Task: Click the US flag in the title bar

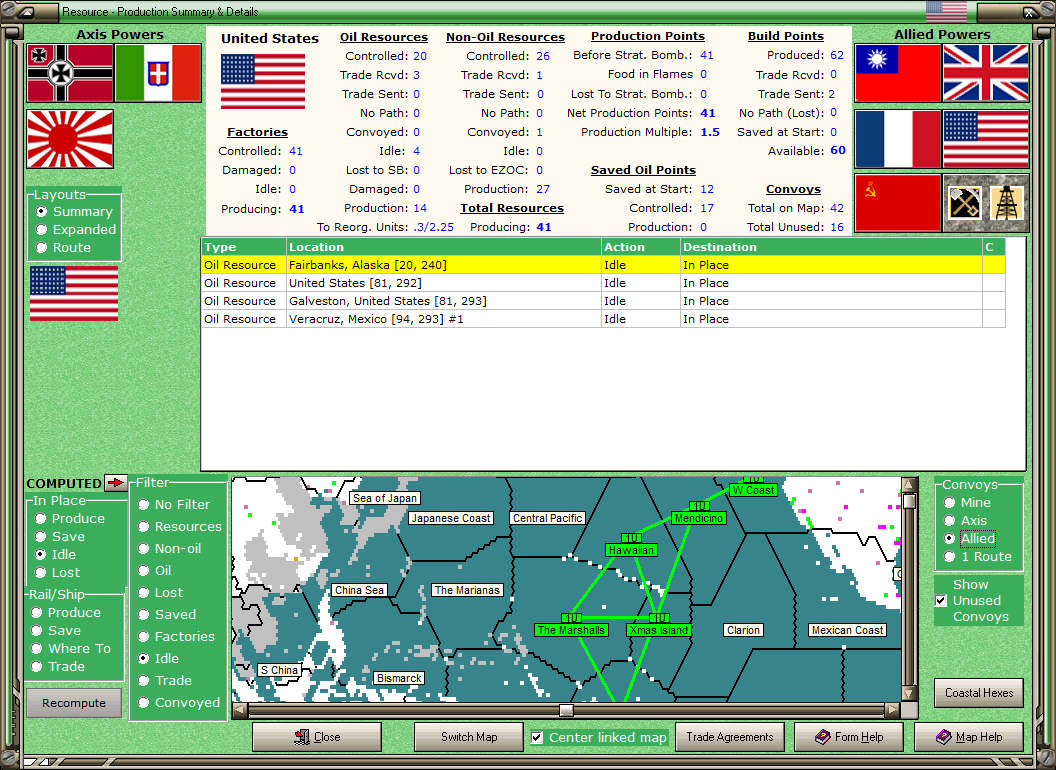Action: (945, 11)
